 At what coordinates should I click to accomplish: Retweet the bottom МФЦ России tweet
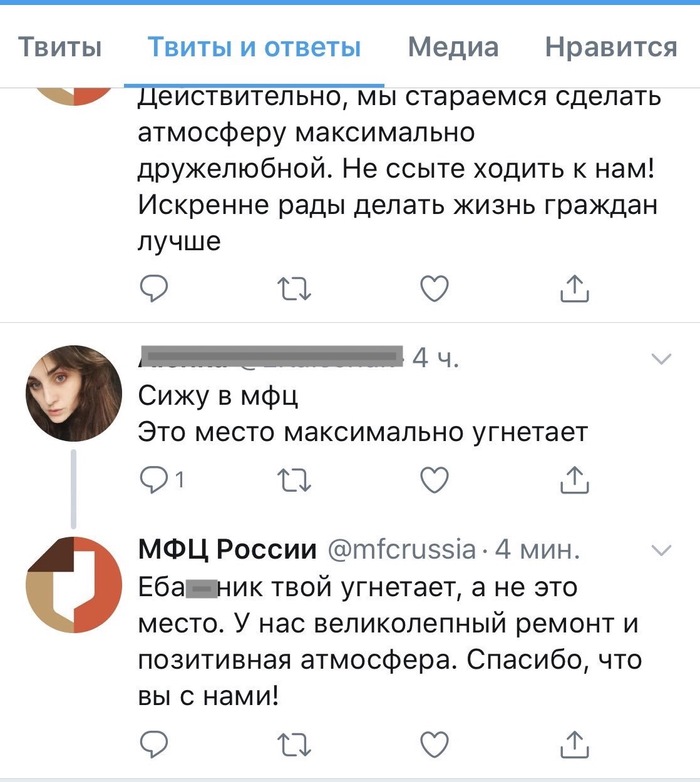click(x=293, y=743)
